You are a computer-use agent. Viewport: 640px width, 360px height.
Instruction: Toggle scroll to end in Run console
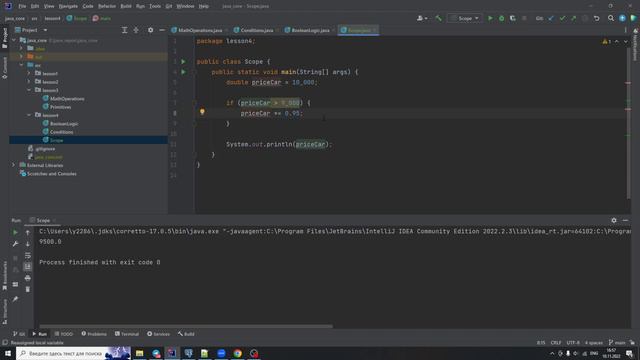point(27,267)
